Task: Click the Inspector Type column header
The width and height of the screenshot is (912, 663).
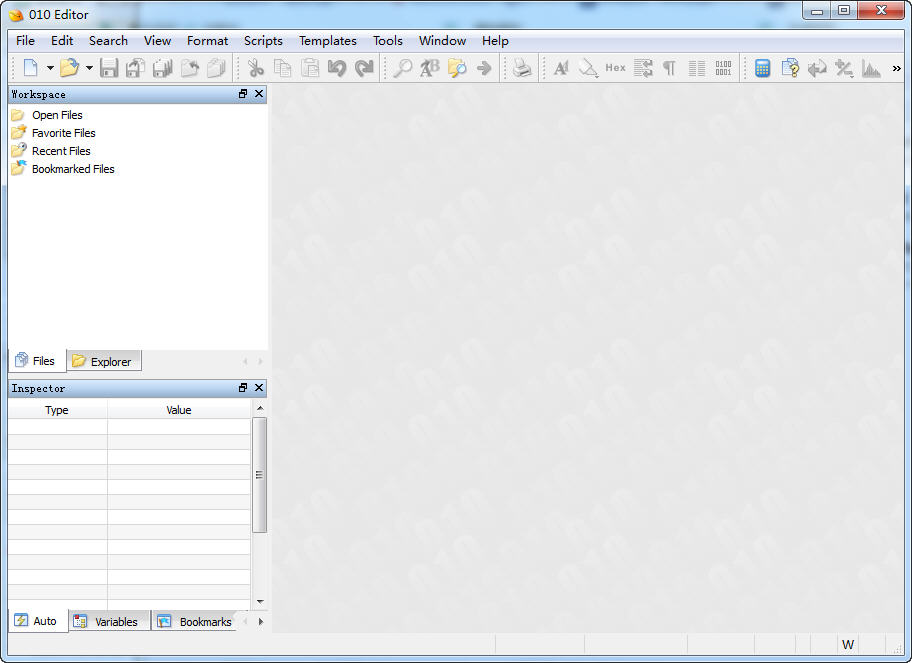Action: click(x=57, y=410)
